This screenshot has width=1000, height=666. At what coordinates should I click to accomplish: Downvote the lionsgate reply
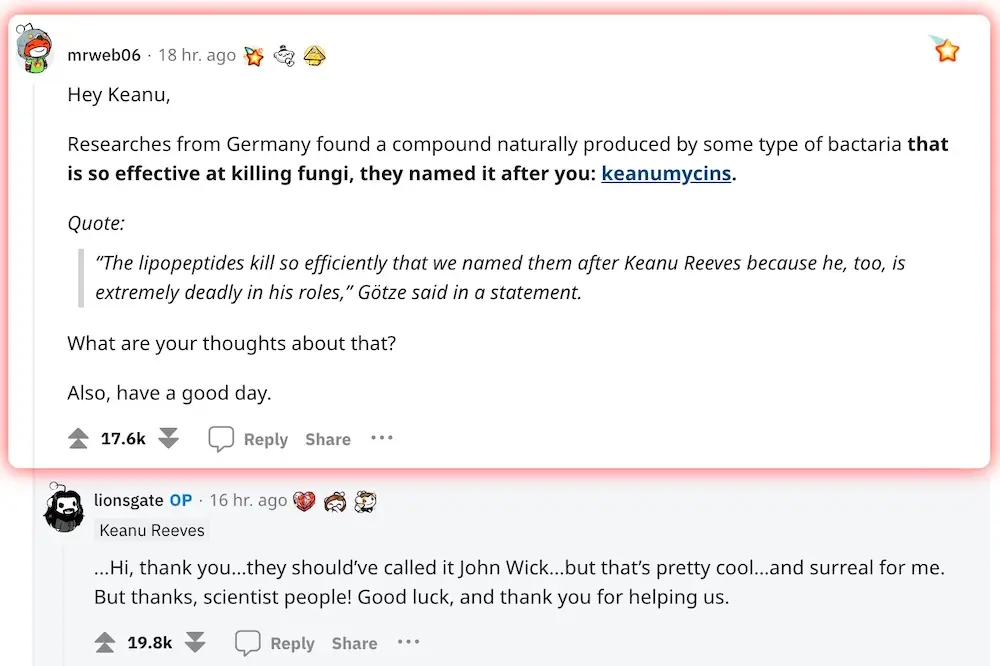195,643
